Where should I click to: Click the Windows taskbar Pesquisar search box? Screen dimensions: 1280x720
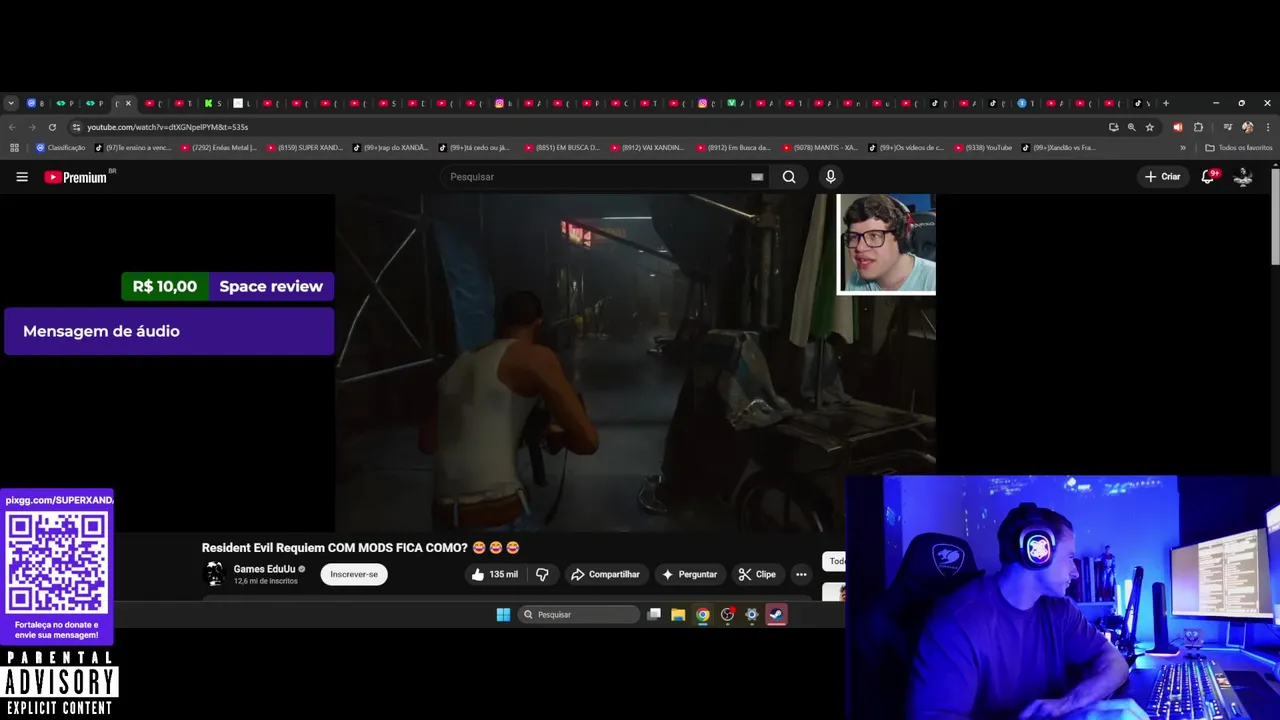click(x=579, y=615)
